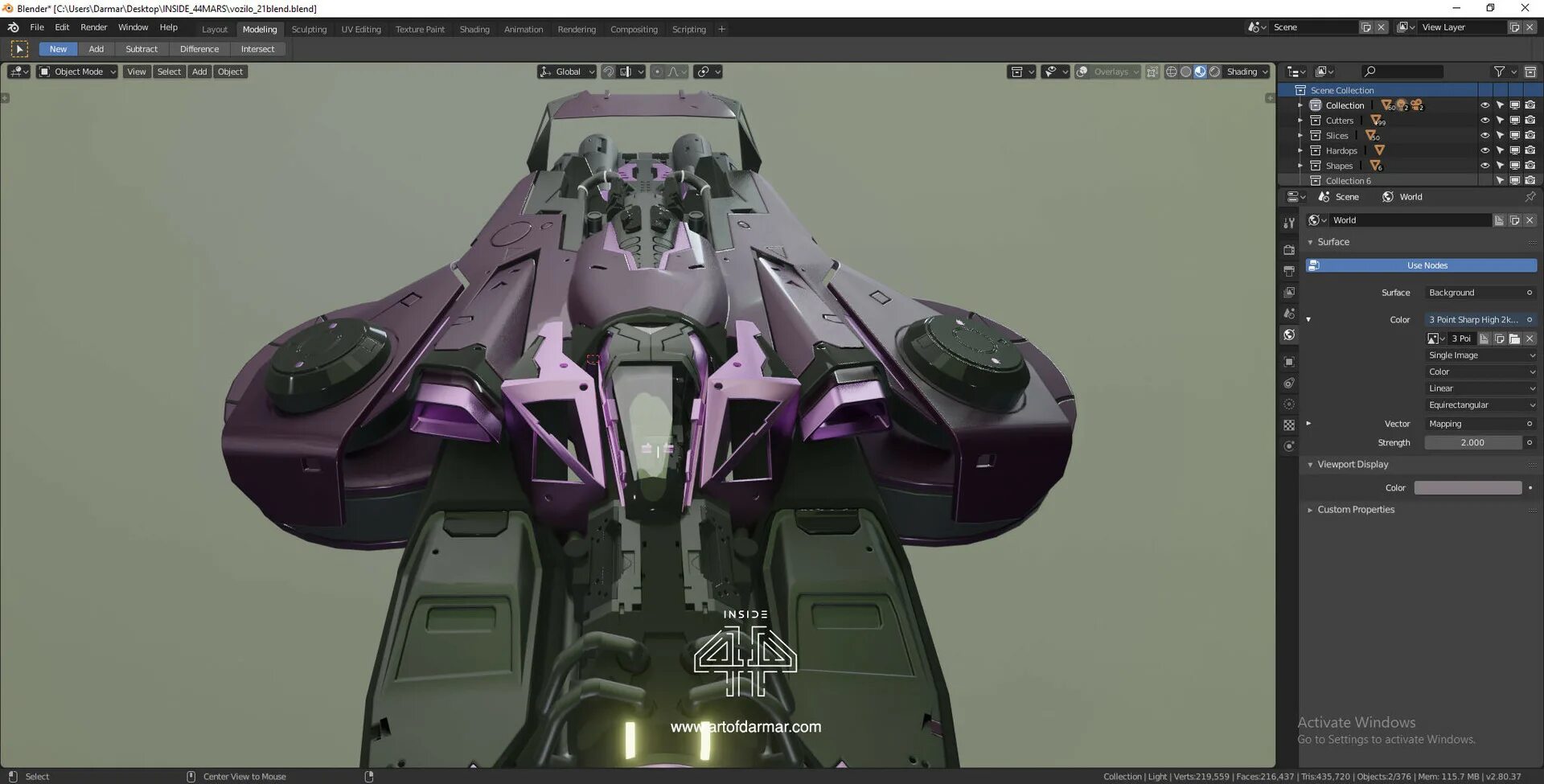The width and height of the screenshot is (1544, 784).
Task: Open image file for environment texture
Action: [x=1514, y=339]
